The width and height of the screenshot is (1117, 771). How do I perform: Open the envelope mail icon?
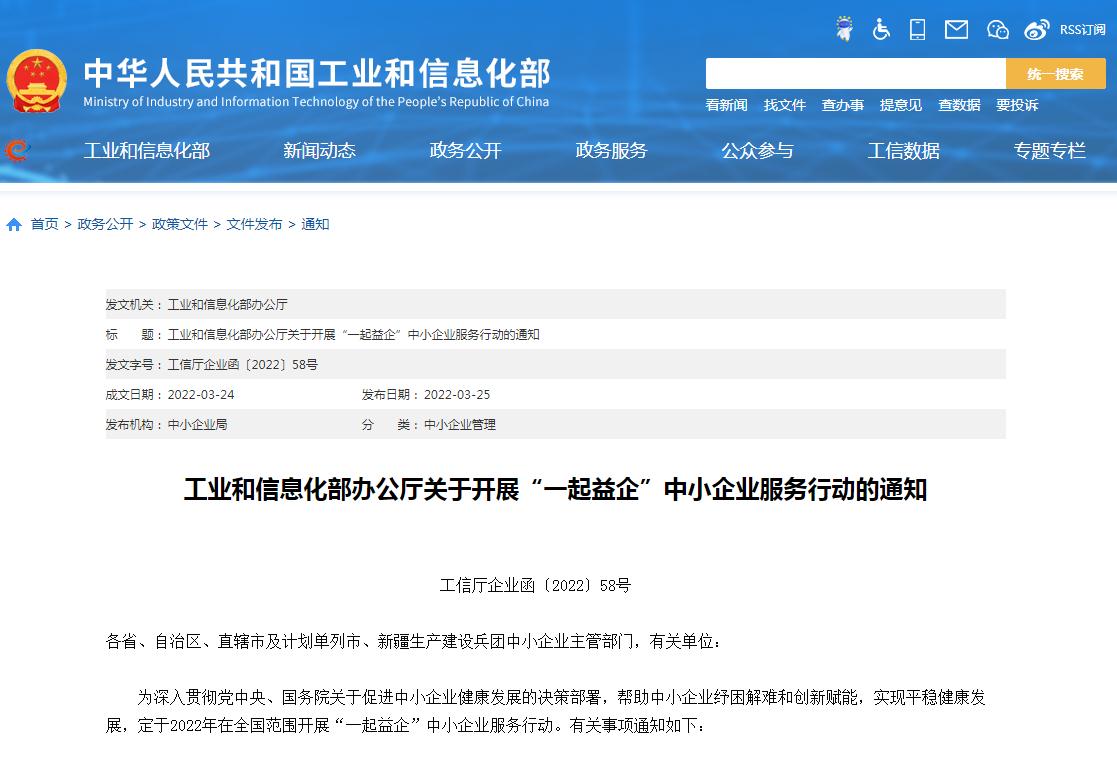pos(956,29)
